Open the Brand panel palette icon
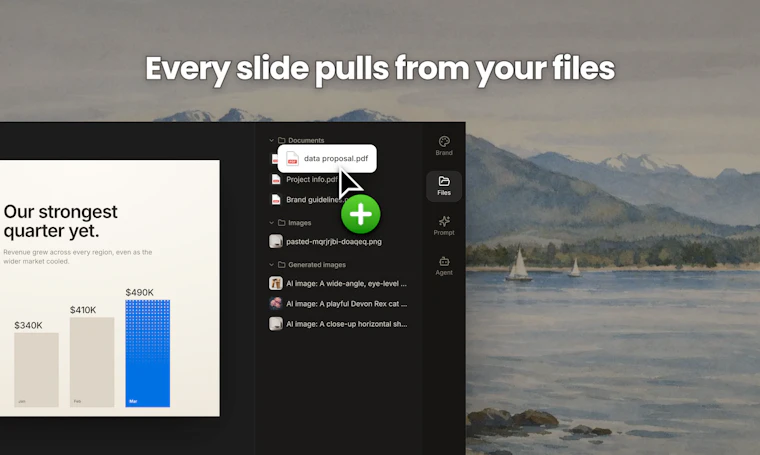 tap(444, 141)
